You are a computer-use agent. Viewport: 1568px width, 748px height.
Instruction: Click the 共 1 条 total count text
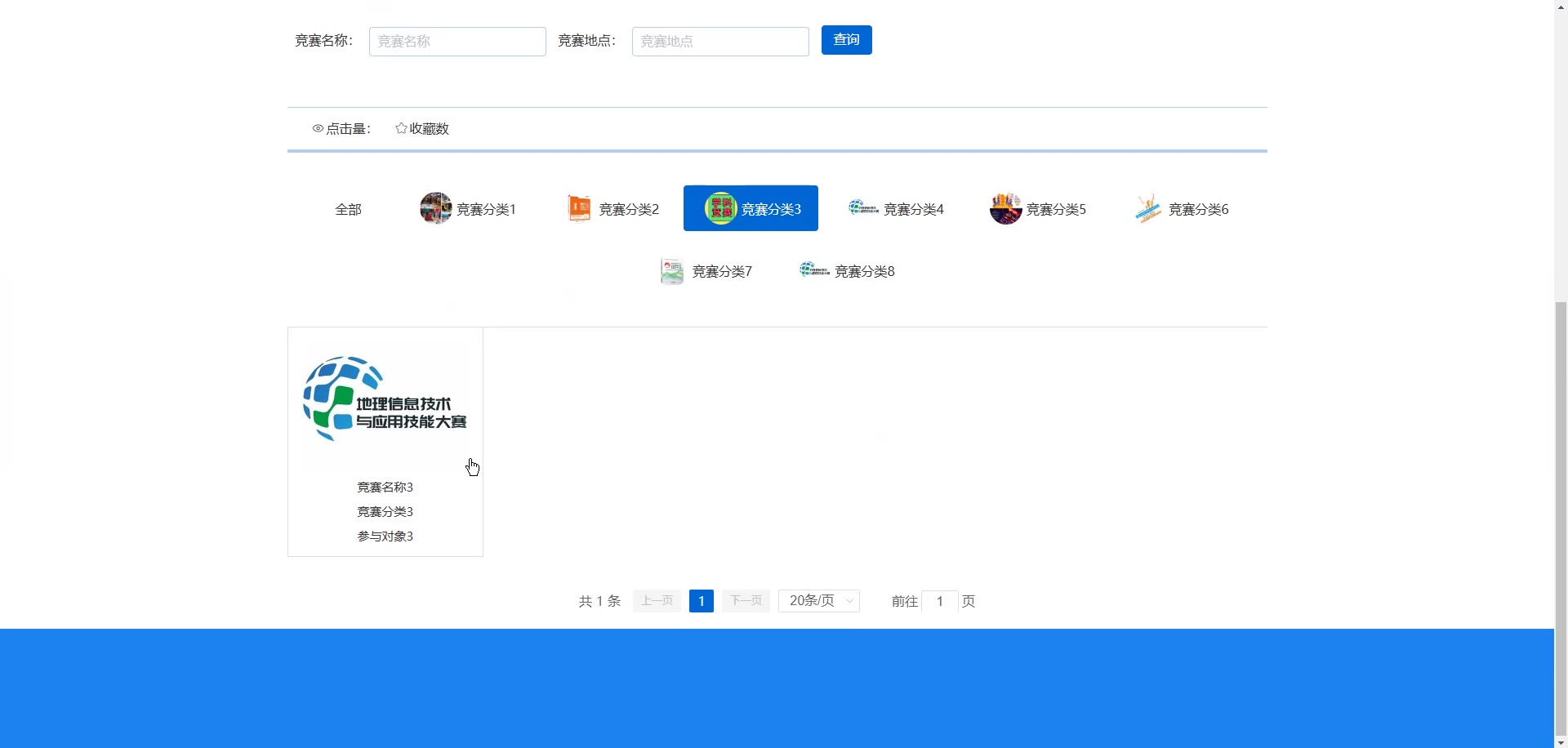[599, 602]
